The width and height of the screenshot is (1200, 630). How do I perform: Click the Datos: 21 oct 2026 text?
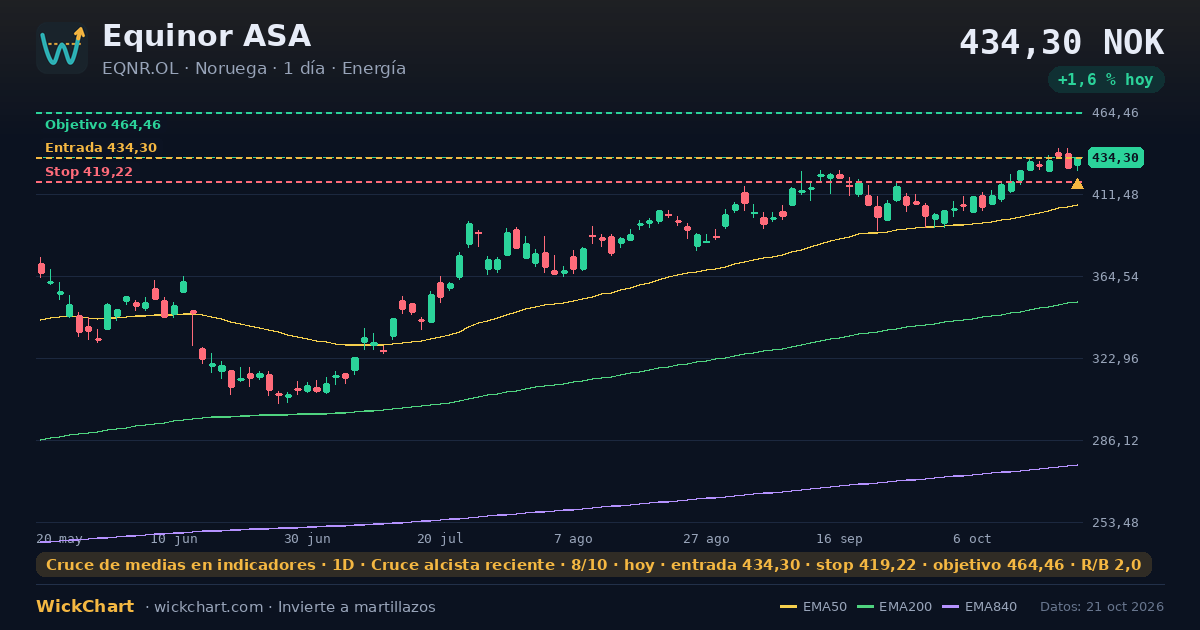[1102, 607]
